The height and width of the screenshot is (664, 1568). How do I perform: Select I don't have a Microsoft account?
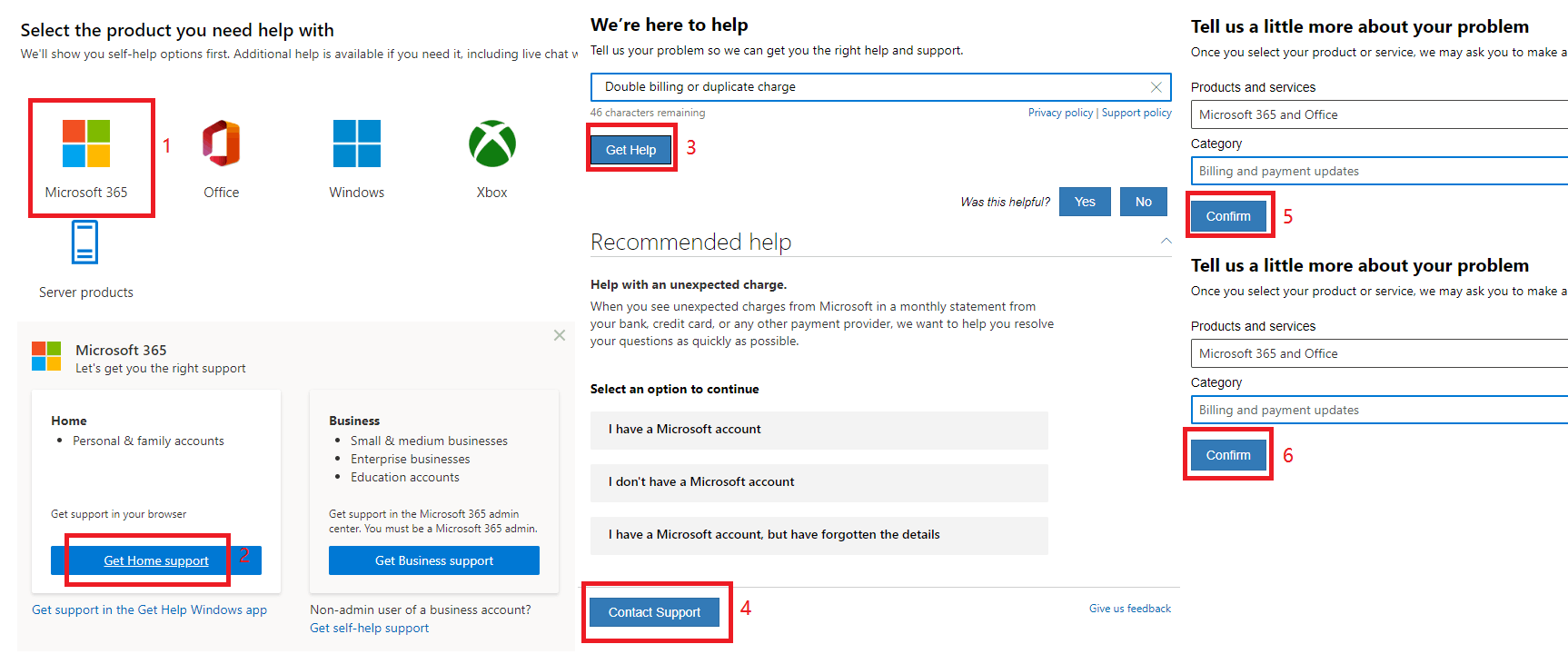pos(819,482)
